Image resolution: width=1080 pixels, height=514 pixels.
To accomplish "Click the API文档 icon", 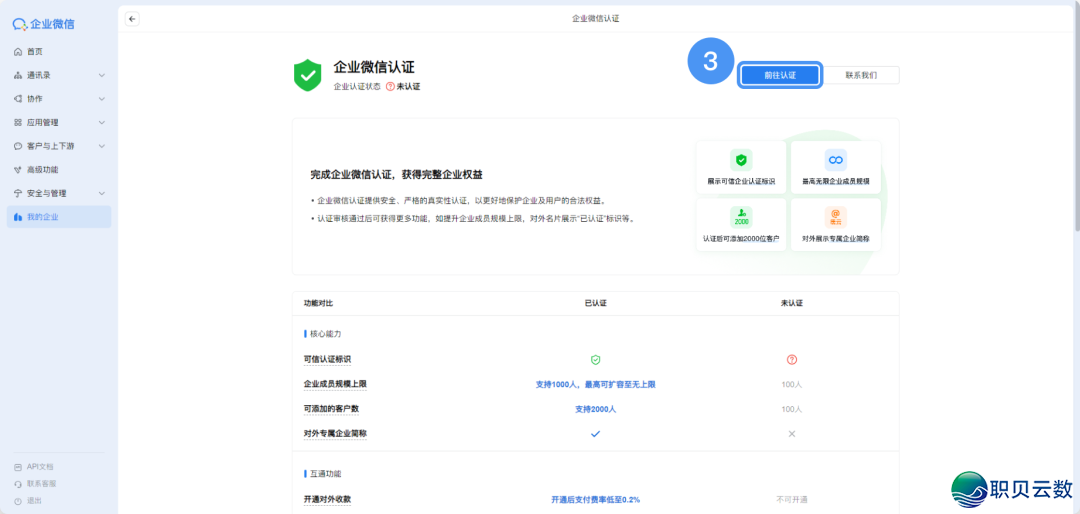I will [18, 466].
